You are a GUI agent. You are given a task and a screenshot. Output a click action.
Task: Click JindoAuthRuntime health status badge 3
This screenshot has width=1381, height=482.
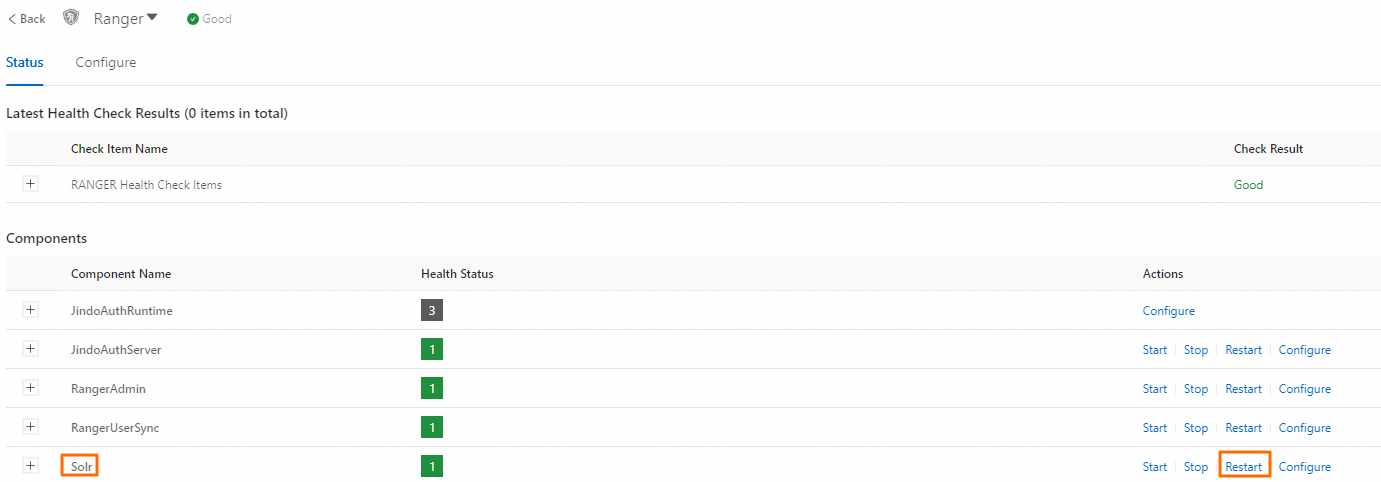coord(432,311)
